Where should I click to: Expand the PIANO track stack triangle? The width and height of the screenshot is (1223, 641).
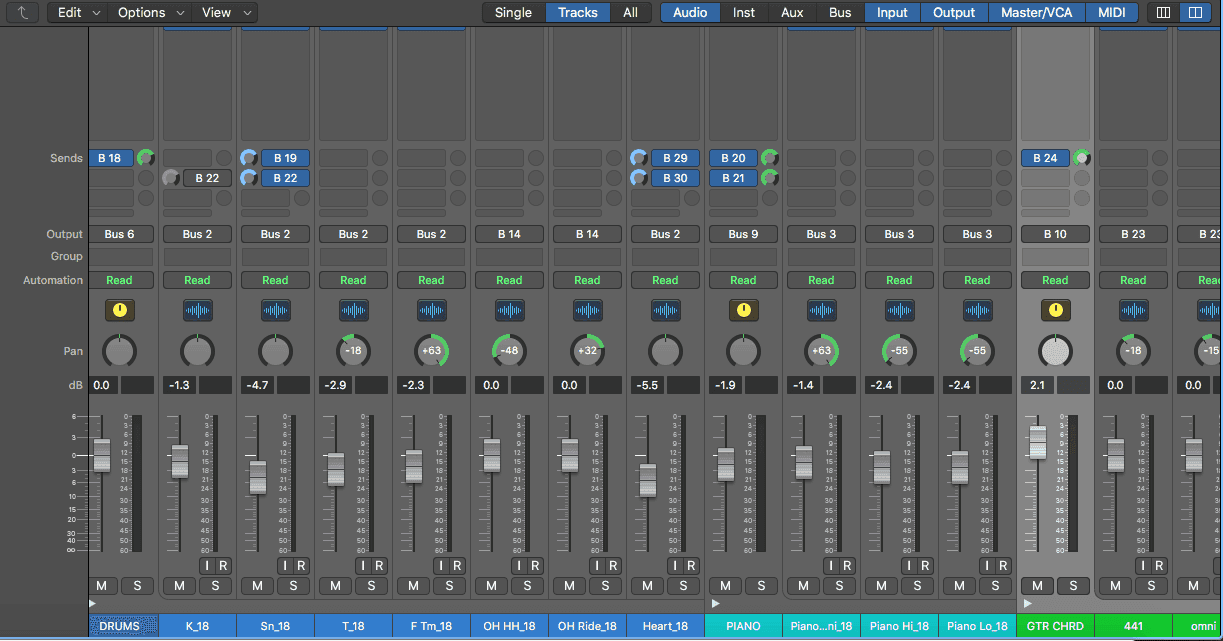click(x=714, y=603)
